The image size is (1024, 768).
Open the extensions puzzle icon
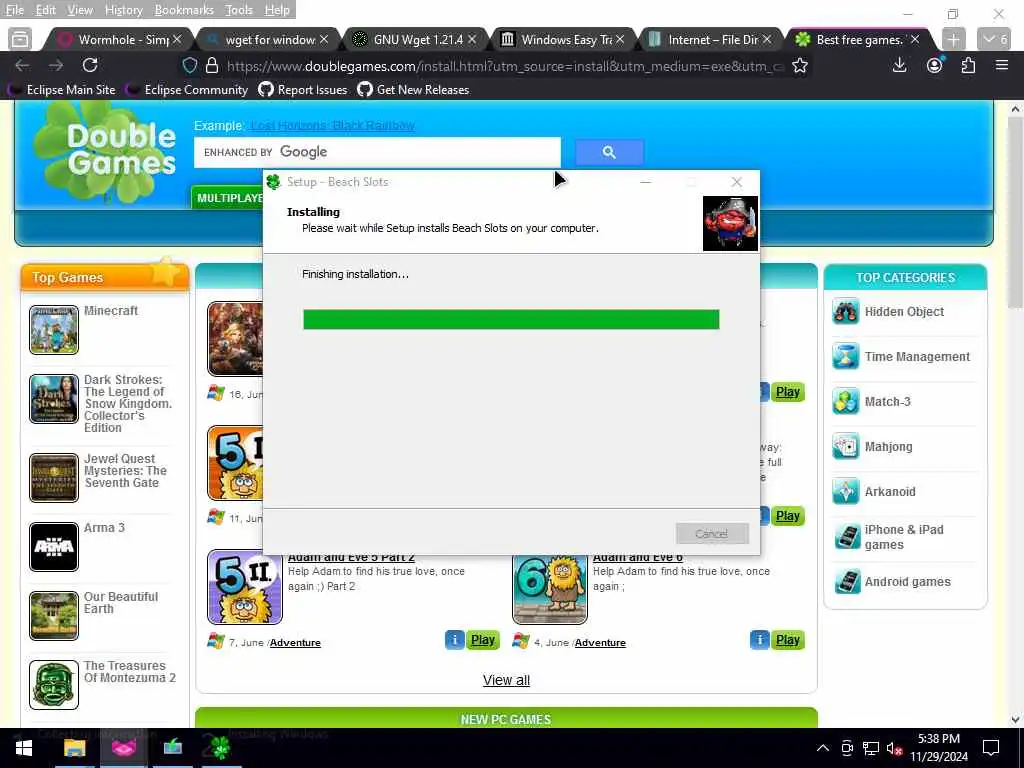pos(968,65)
